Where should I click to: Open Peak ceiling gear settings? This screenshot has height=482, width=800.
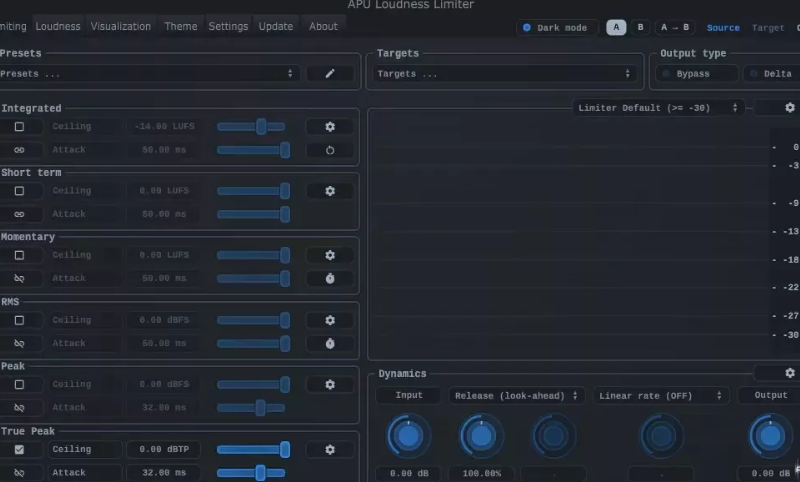(x=330, y=385)
